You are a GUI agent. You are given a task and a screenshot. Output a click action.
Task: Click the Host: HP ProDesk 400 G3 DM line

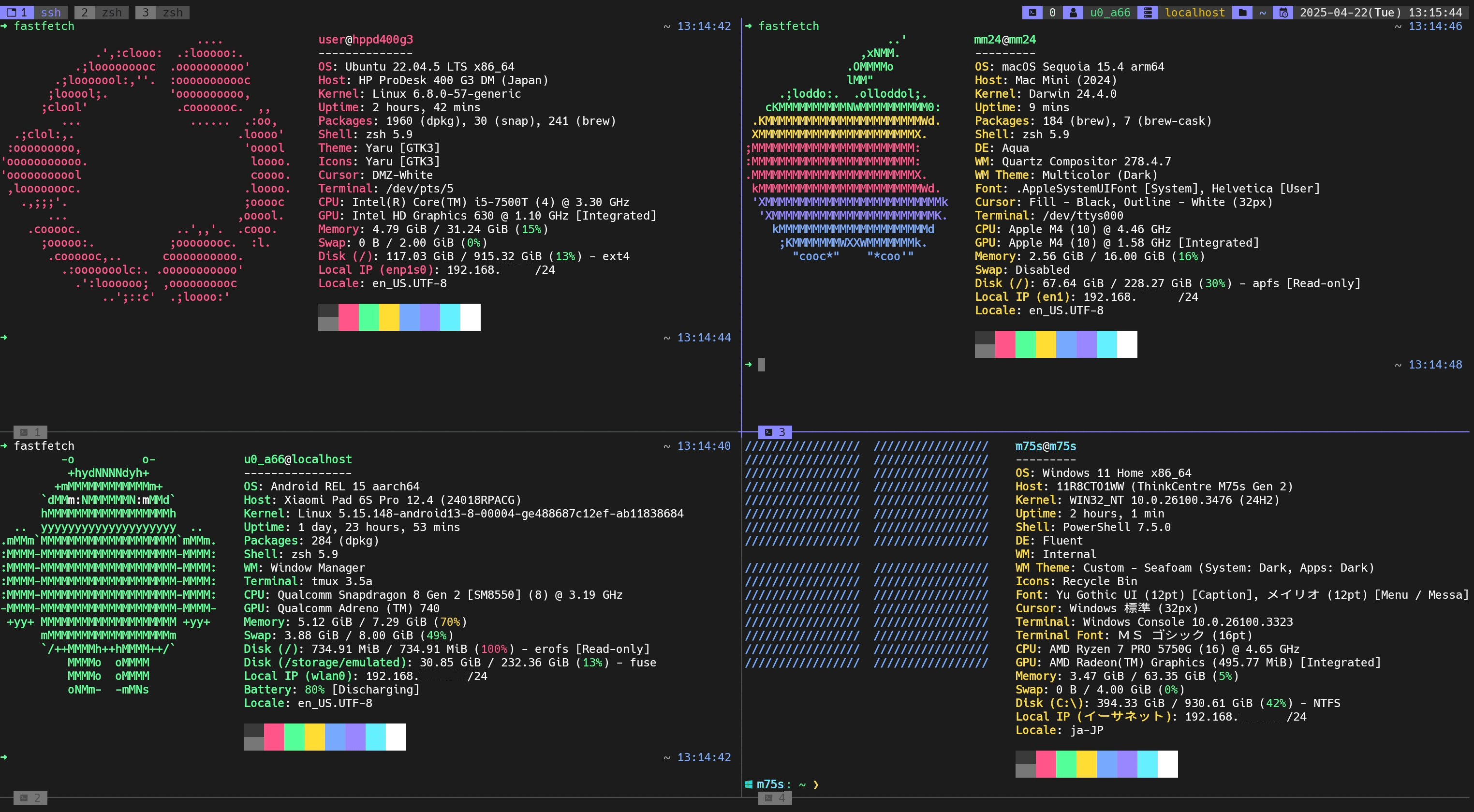coord(433,80)
